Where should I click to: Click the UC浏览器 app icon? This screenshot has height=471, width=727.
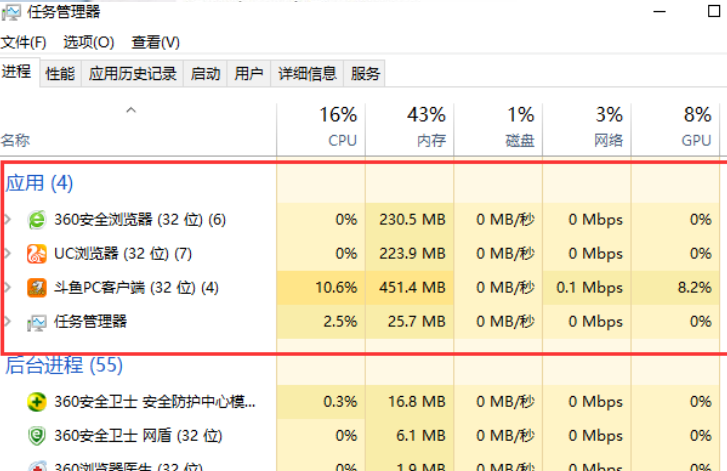pyautogui.click(x=37, y=254)
